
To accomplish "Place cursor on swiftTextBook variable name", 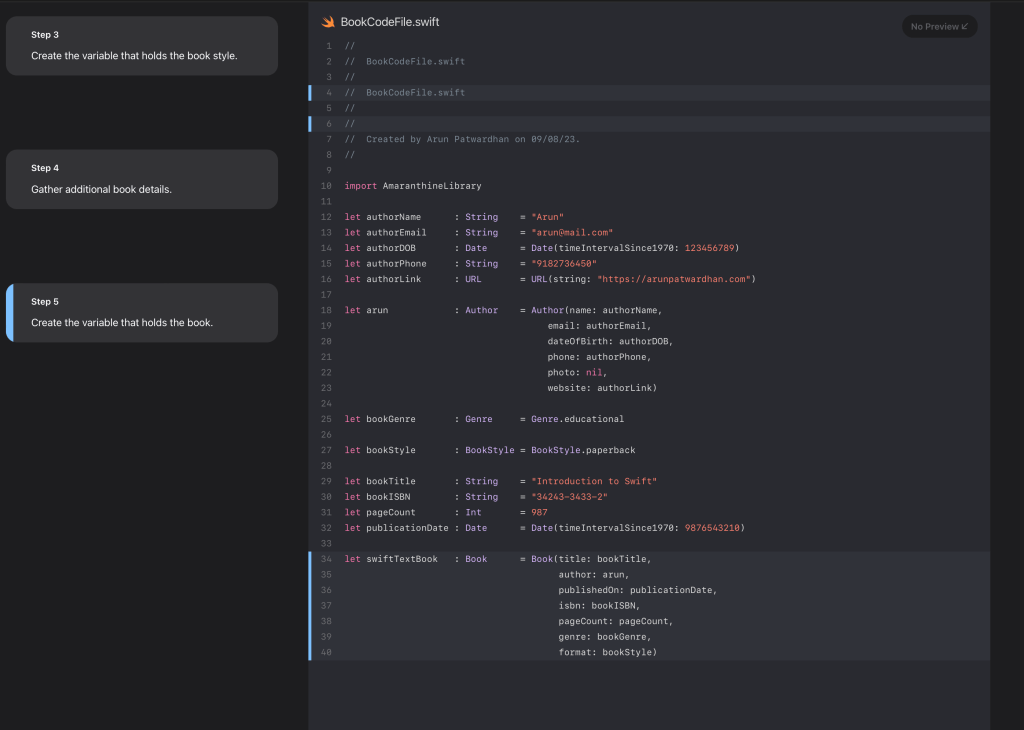I will [402, 559].
